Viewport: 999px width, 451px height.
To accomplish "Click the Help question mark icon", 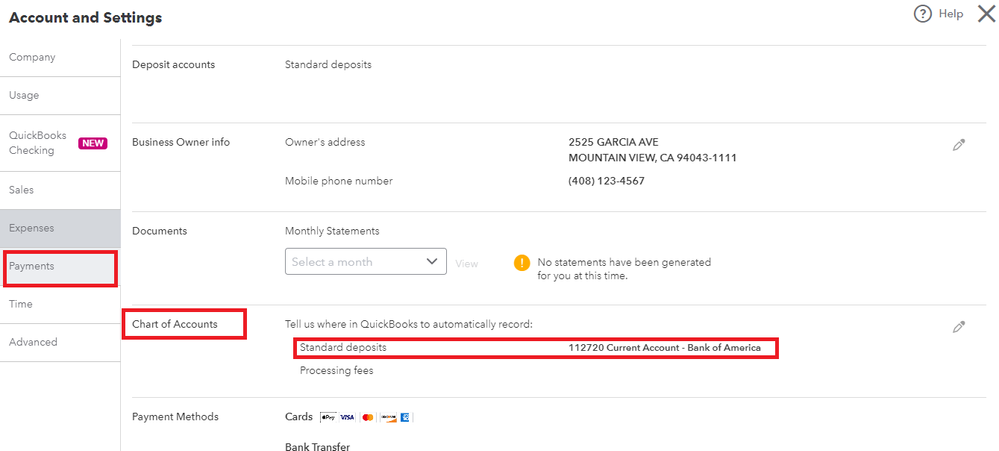I will (922, 14).
